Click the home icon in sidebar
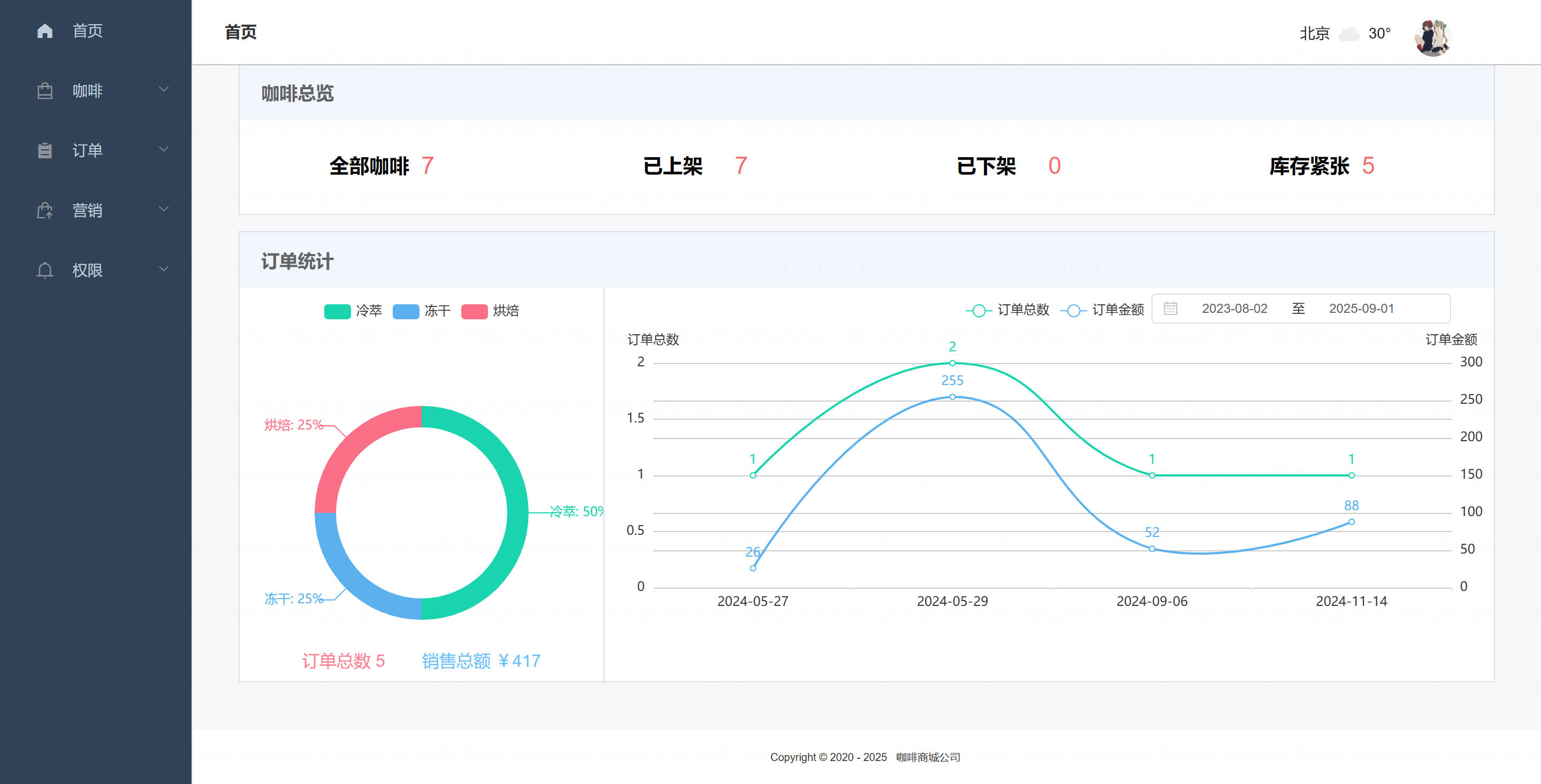The width and height of the screenshot is (1541, 784). (45, 30)
